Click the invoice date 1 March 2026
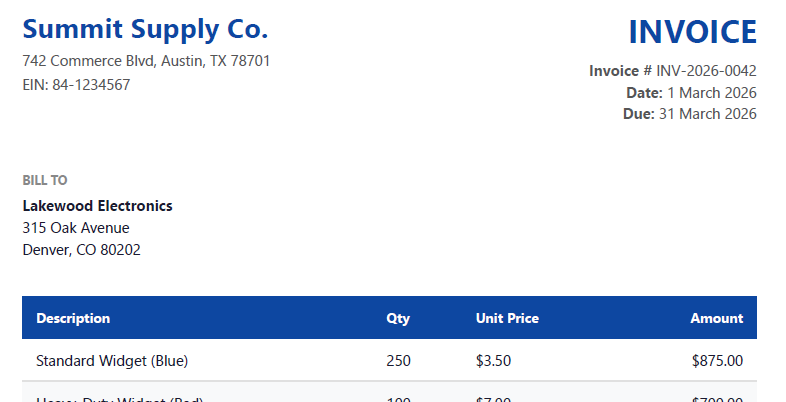The width and height of the screenshot is (786, 402). [x=711, y=92]
